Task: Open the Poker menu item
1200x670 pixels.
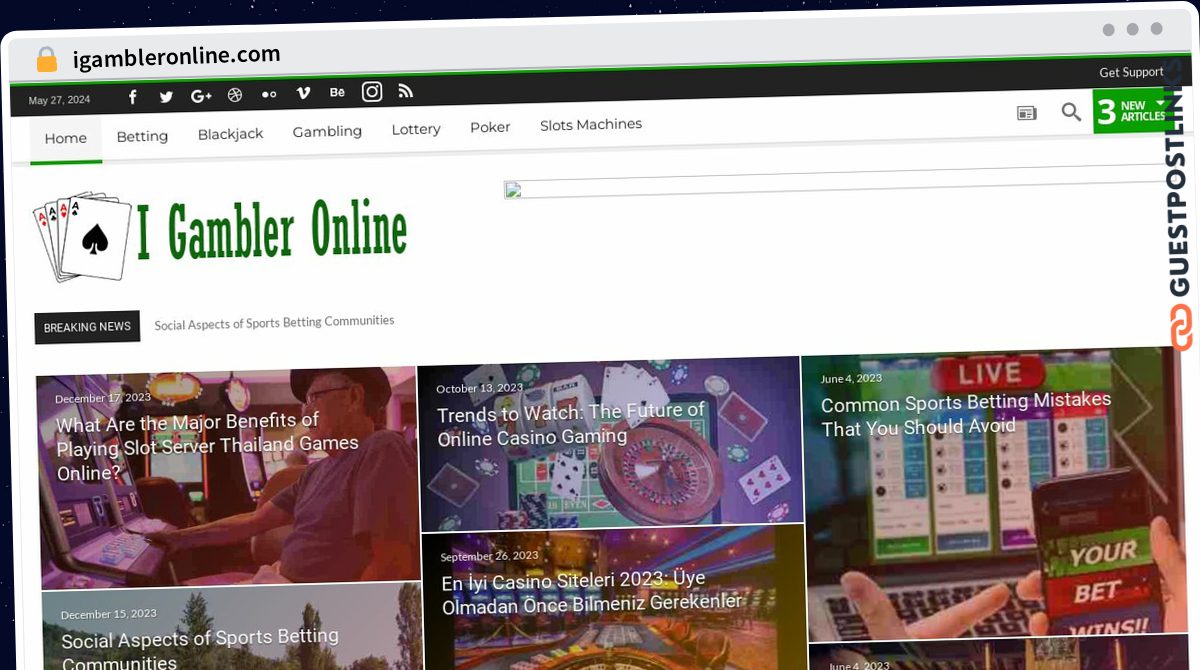Action: 490,127
